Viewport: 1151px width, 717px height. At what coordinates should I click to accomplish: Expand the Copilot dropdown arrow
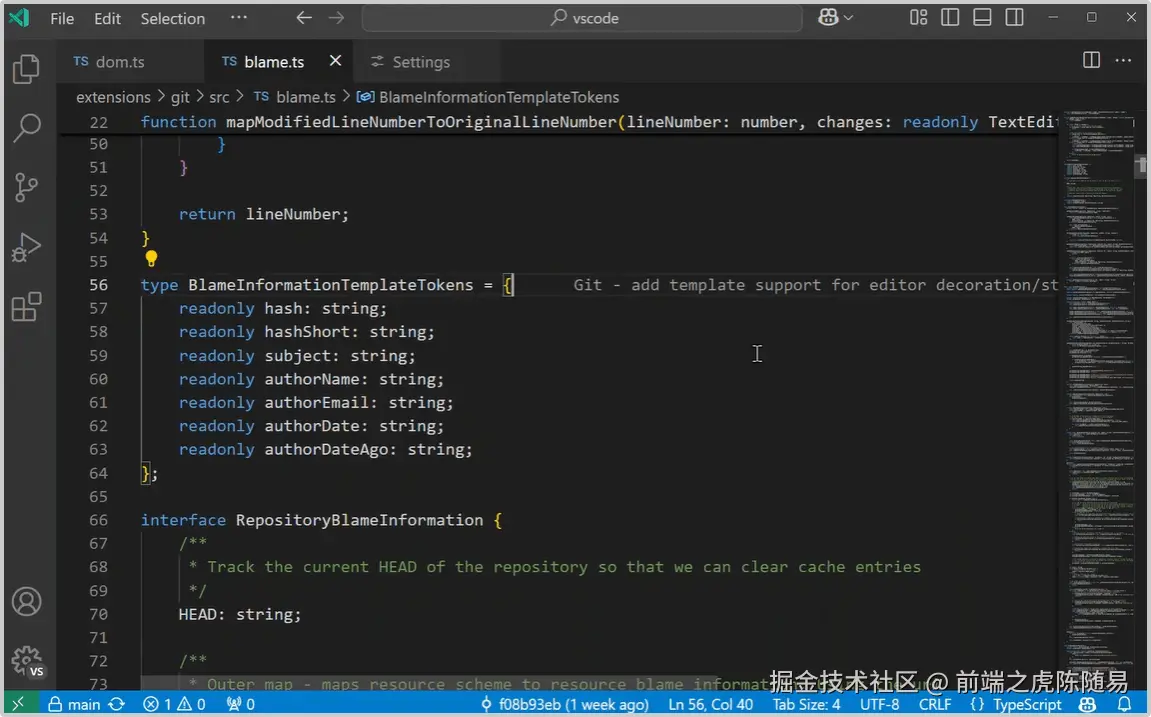pos(849,18)
